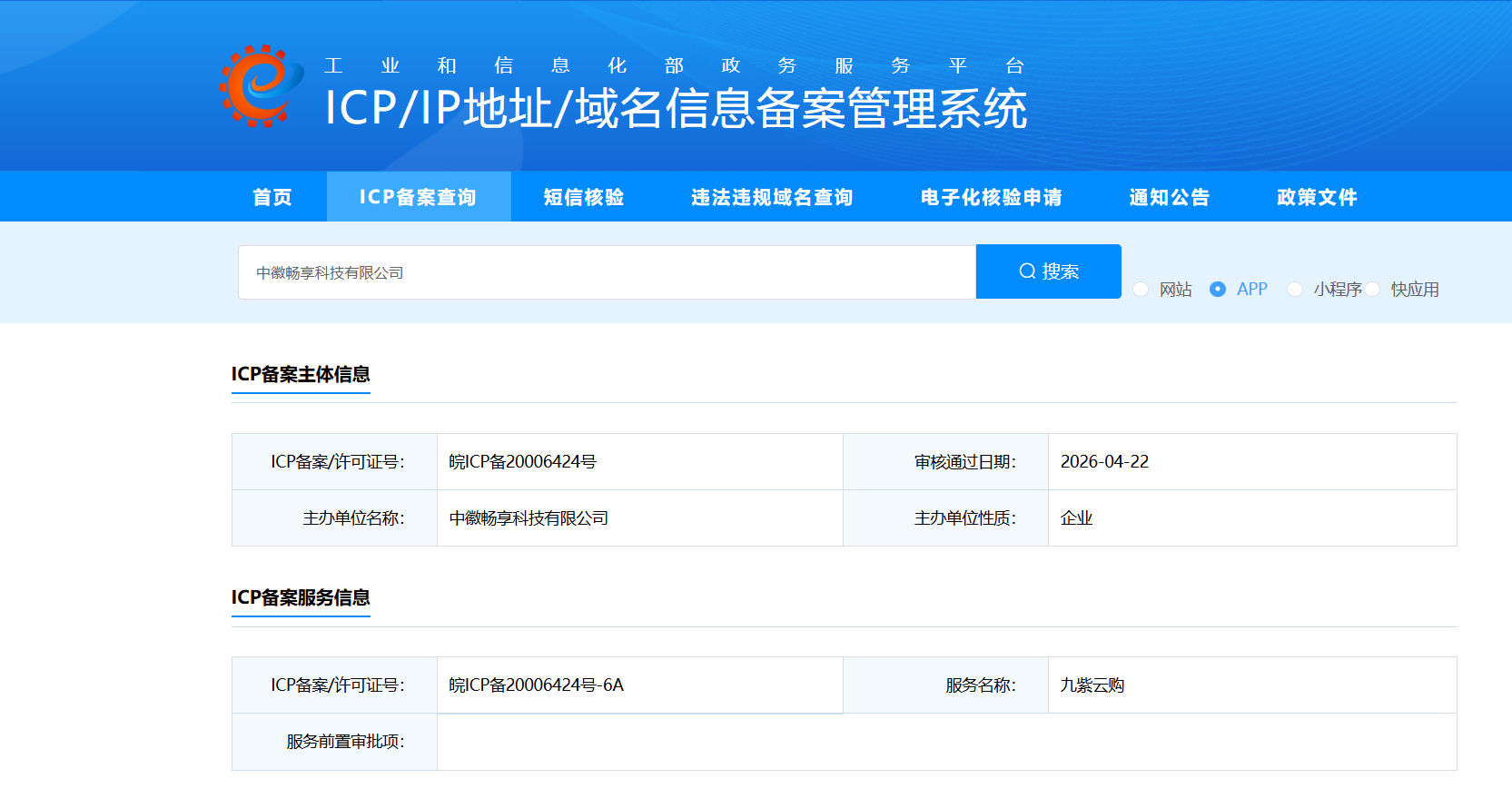Click 中徽畅享科技有限公司 in the table

[529, 518]
